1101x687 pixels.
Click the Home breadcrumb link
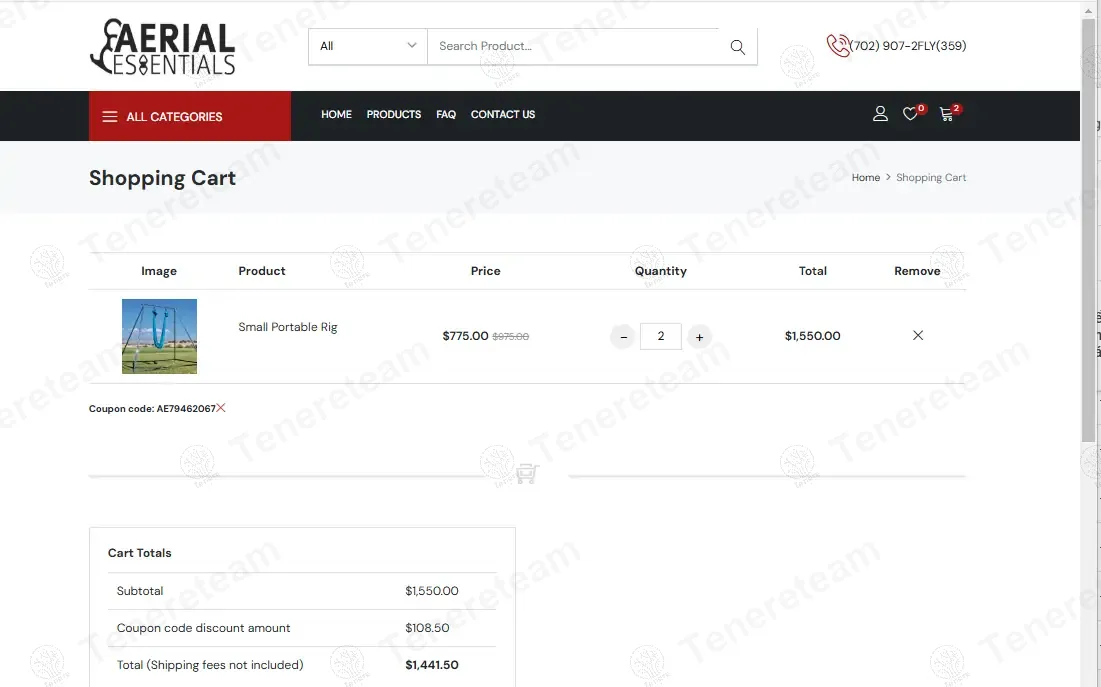(x=865, y=177)
